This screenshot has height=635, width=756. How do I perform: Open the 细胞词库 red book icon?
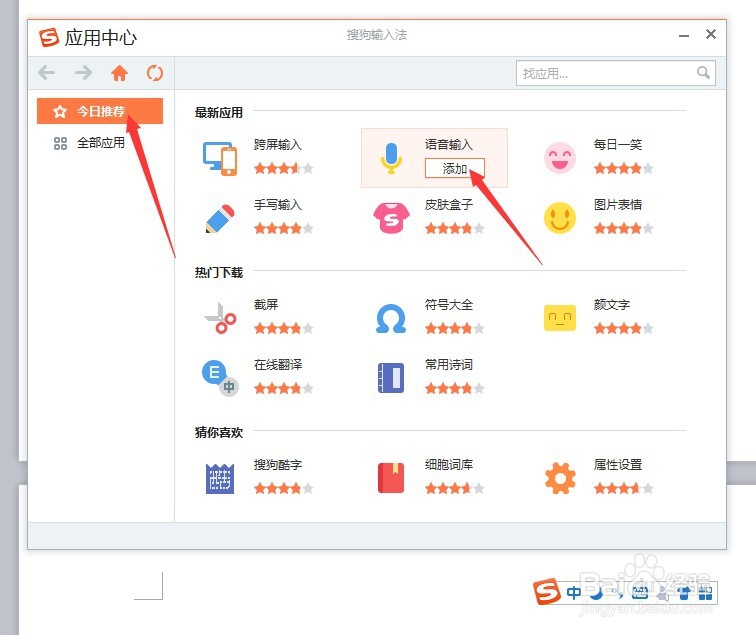click(391, 478)
